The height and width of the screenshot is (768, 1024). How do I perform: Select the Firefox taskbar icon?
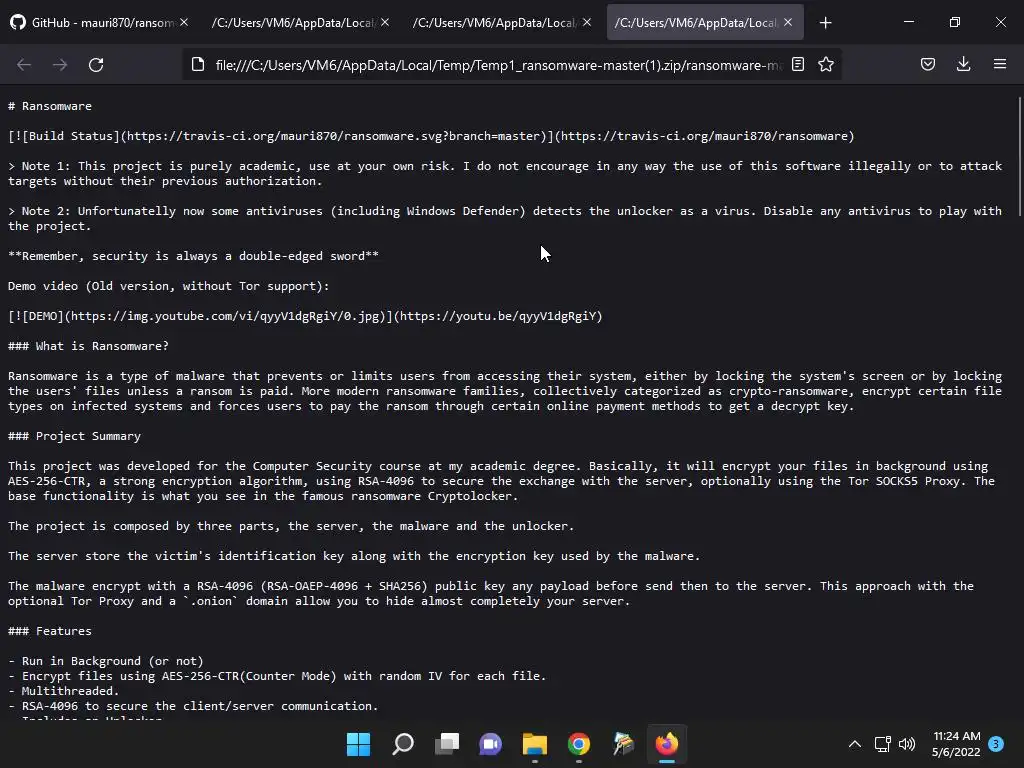[667, 744]
